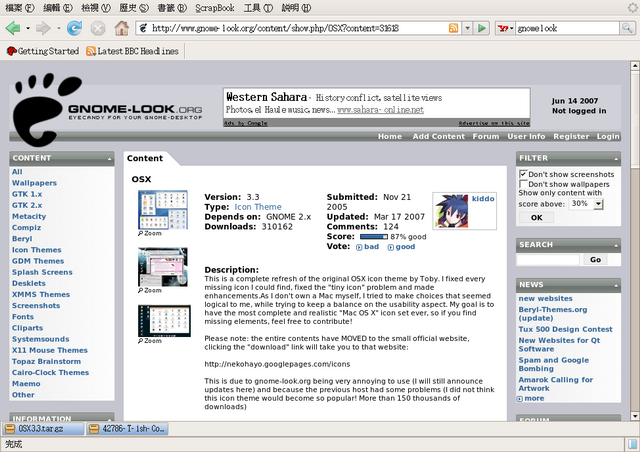Image resolution: width=640 pixels, height=452 pixels.
Task: Click the Login link
Action: point(608,136)
